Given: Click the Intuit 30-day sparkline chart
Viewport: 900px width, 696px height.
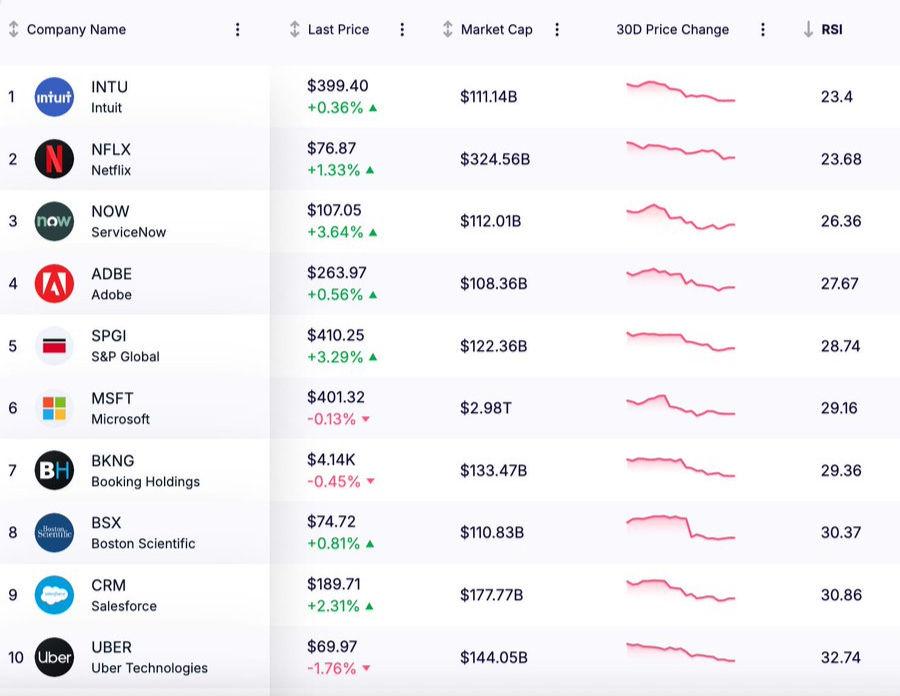Looking at the screenshot, I should pos(681,92).
